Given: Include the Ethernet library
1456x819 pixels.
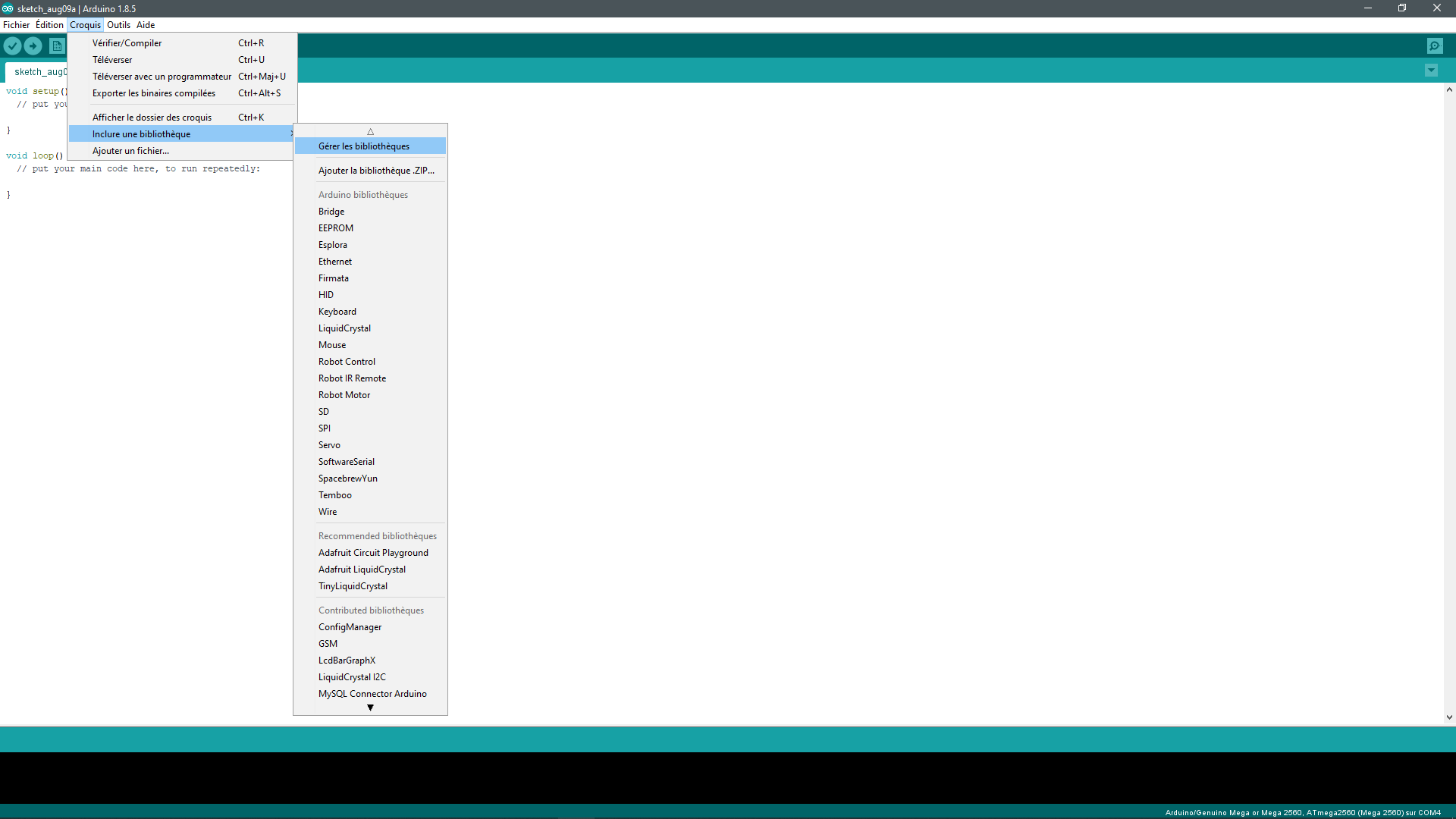Looking at the screenshot, I should point(370,262).
